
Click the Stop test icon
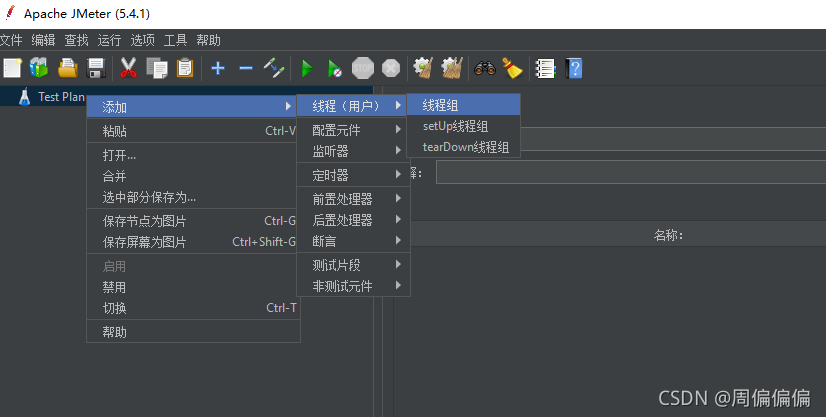tap(362, 68)
